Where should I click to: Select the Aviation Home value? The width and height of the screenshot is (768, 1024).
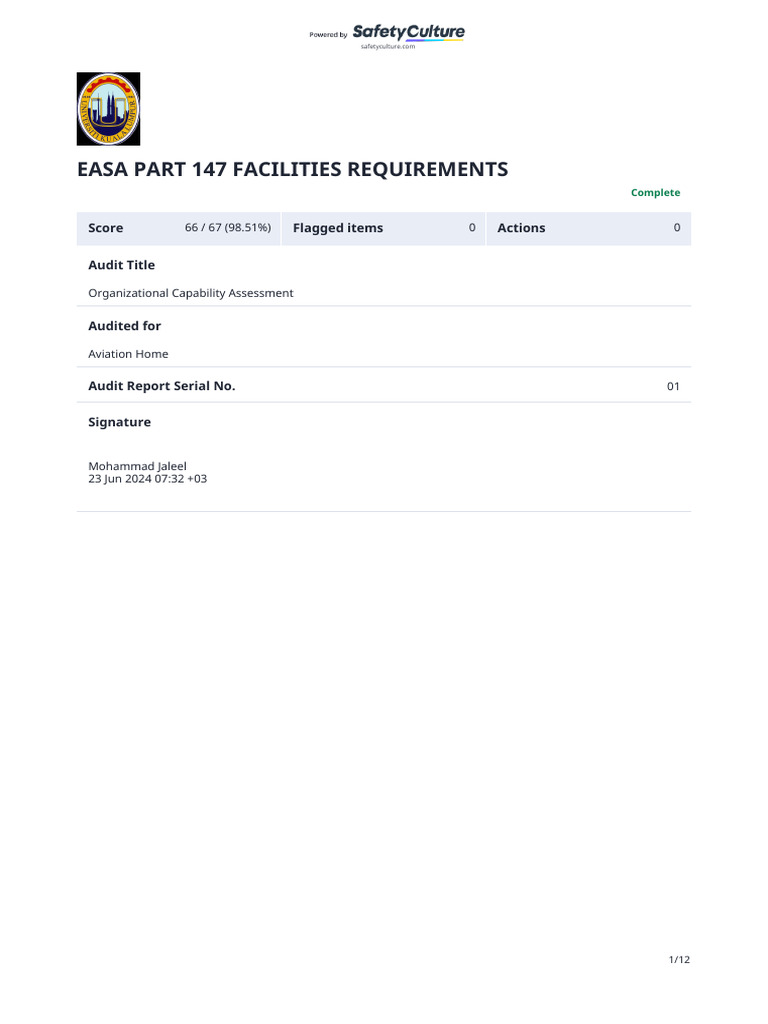click(x=128, y=354)
